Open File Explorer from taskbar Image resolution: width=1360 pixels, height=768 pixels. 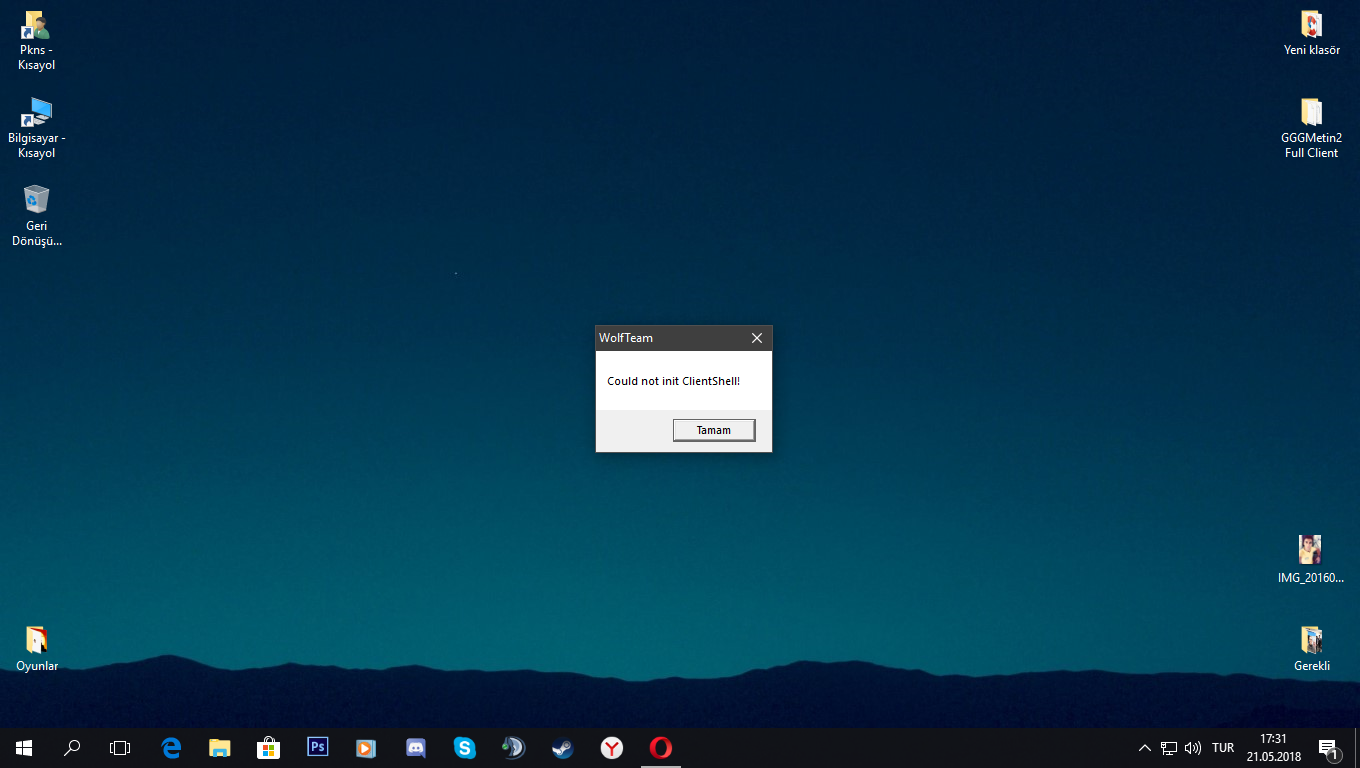[x=220, y=748]
